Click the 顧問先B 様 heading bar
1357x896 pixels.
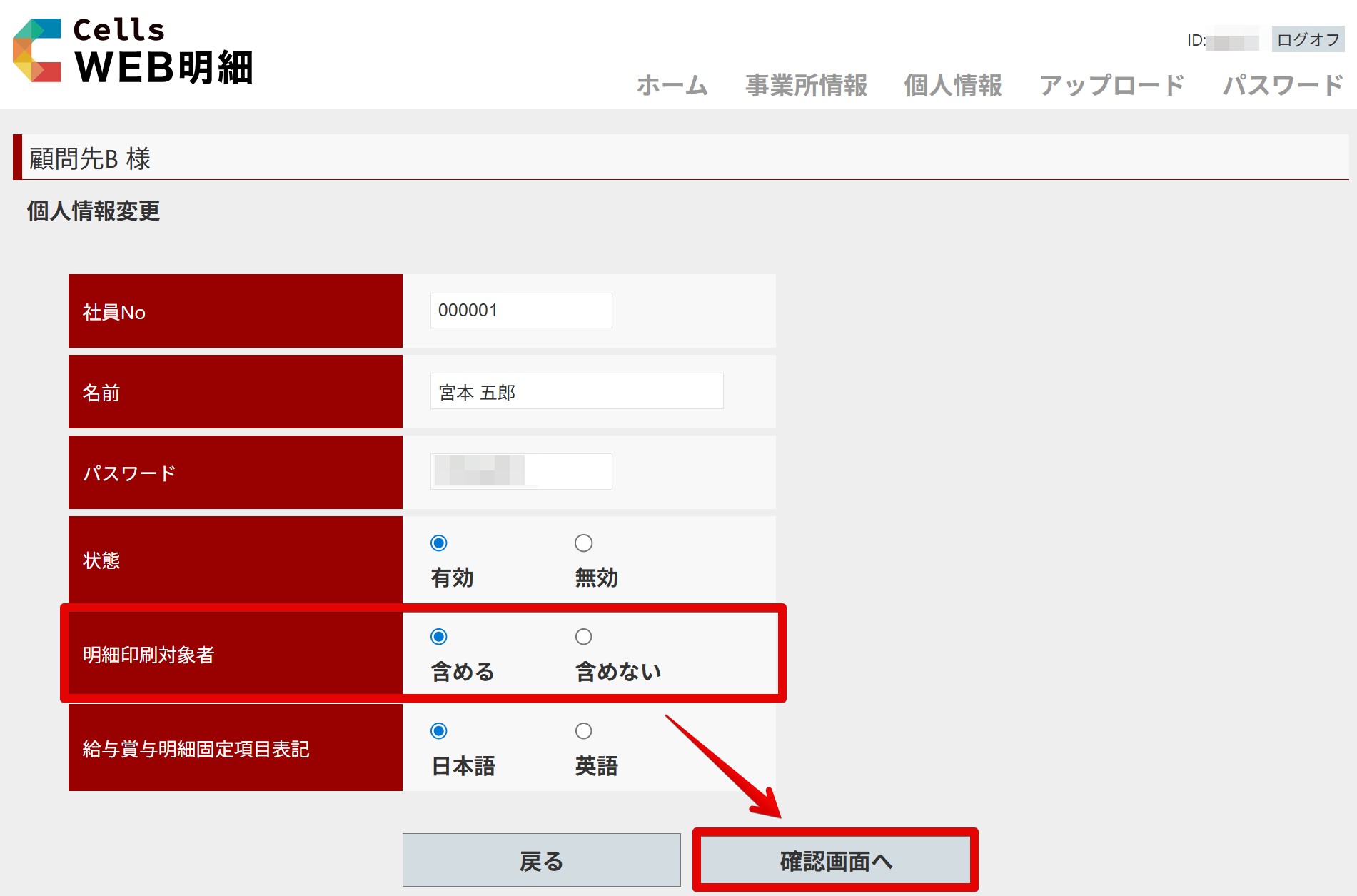click(678, 158)
